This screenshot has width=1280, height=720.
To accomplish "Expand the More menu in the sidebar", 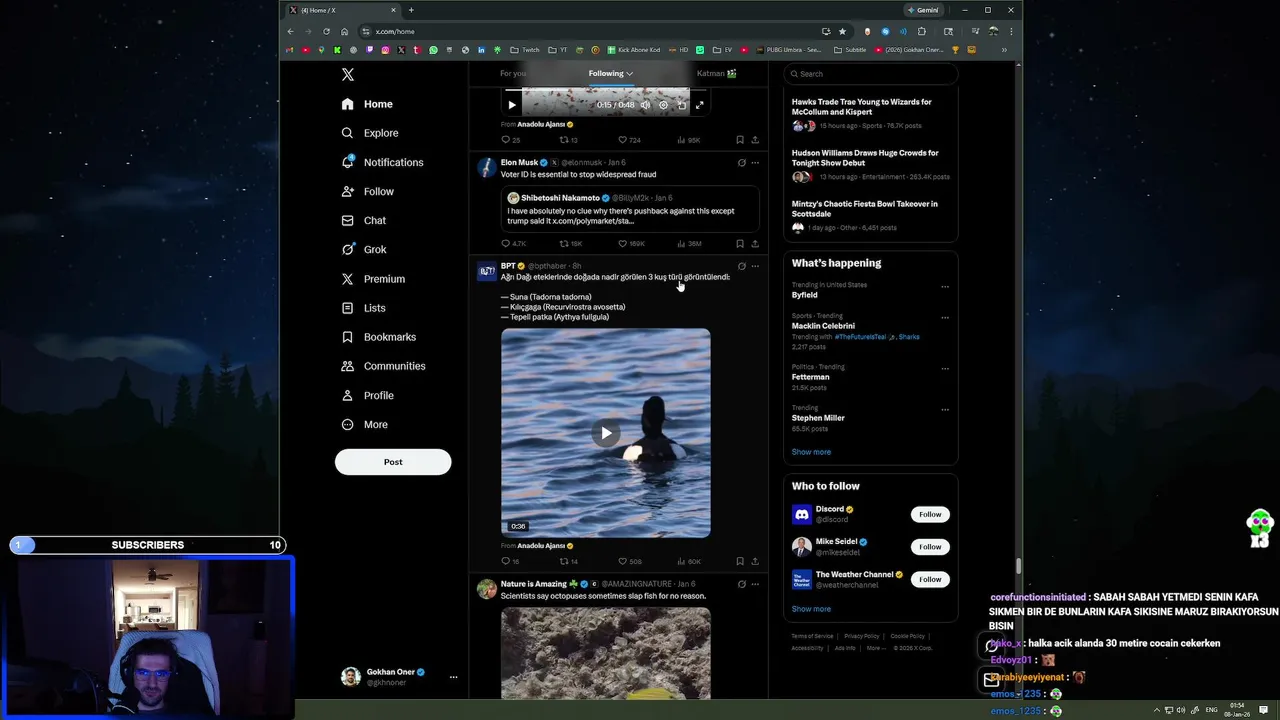I will tap(364, 424).
